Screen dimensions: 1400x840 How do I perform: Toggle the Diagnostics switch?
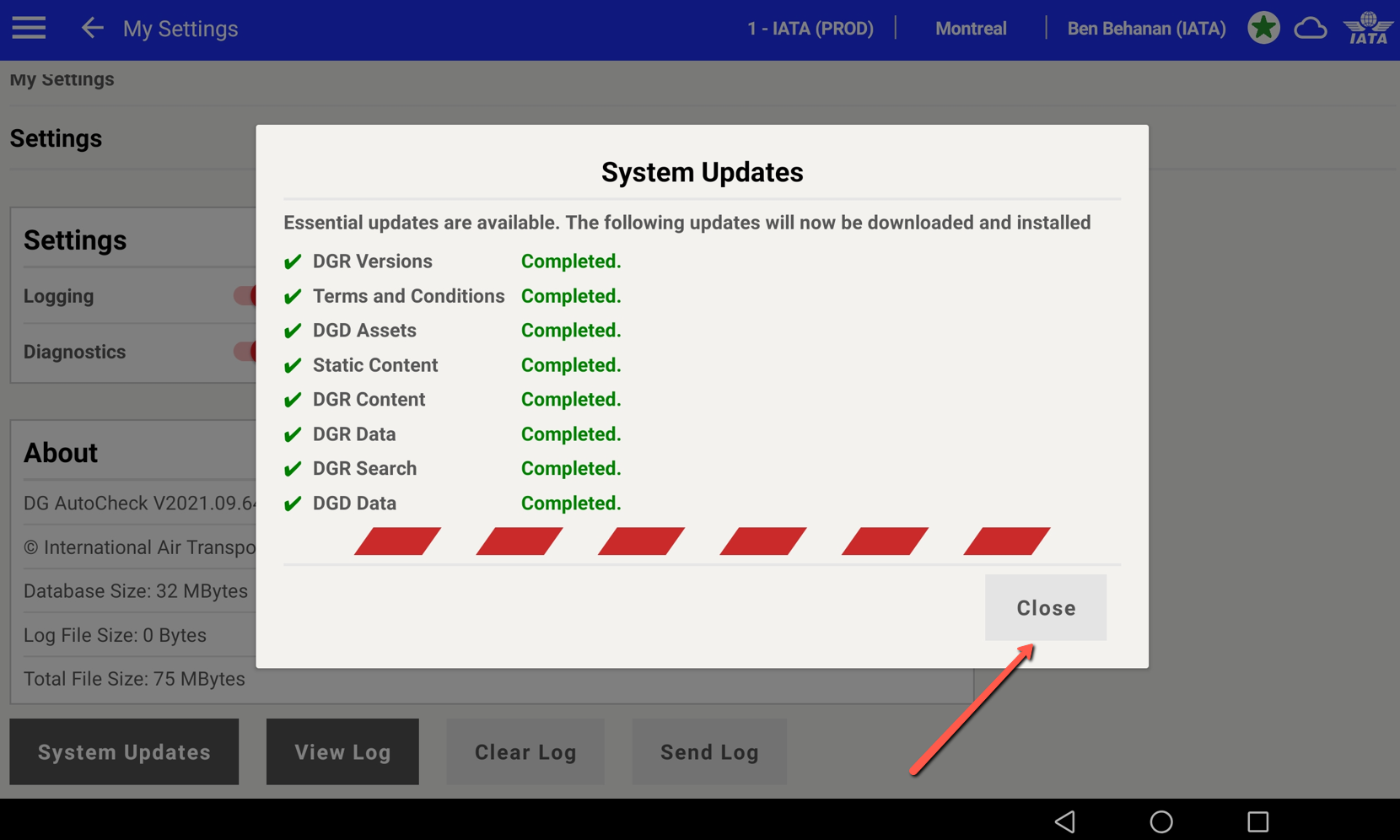click(245, 352)
